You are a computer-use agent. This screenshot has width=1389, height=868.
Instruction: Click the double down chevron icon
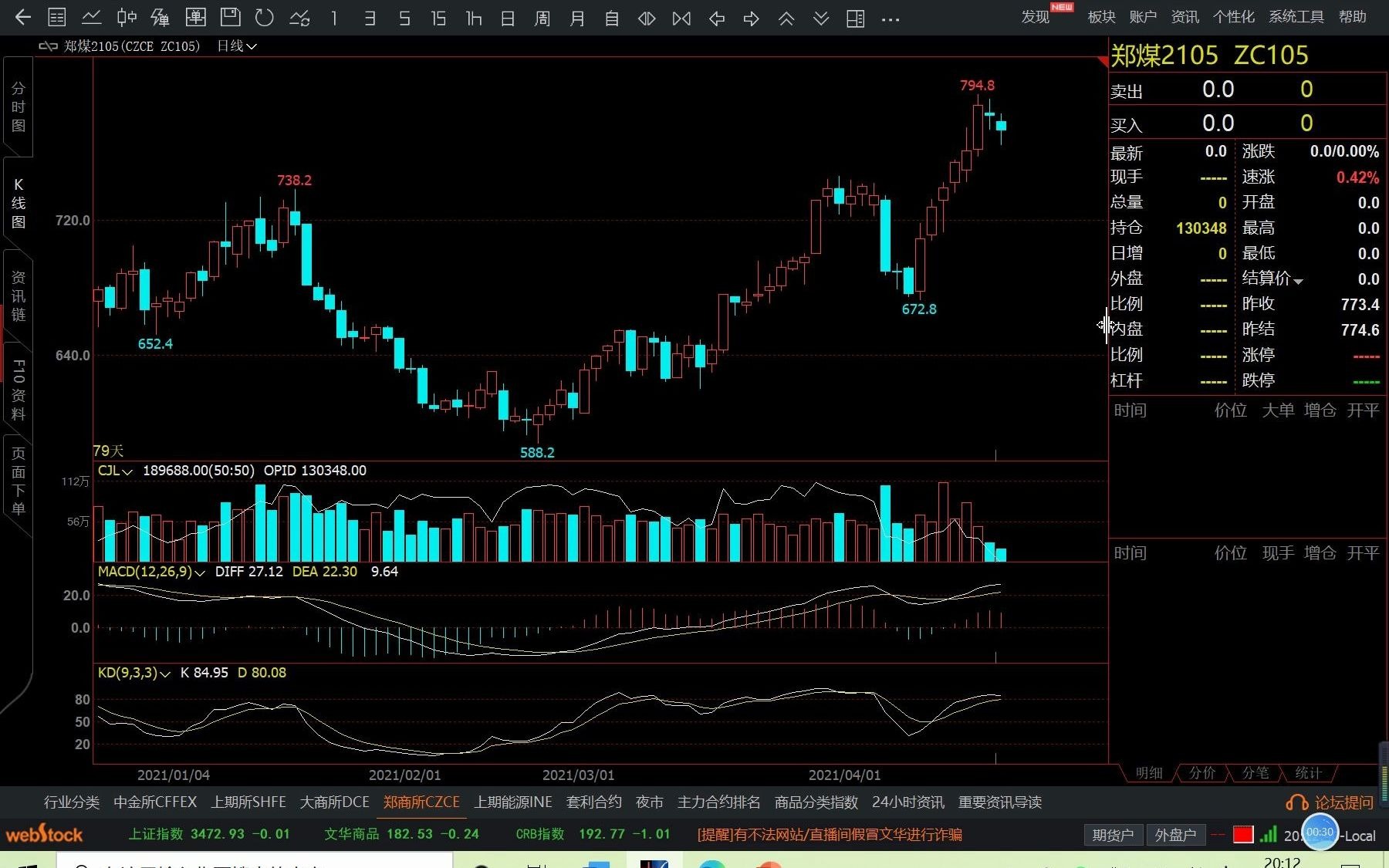pyautogui.click(x=821, y=18)
